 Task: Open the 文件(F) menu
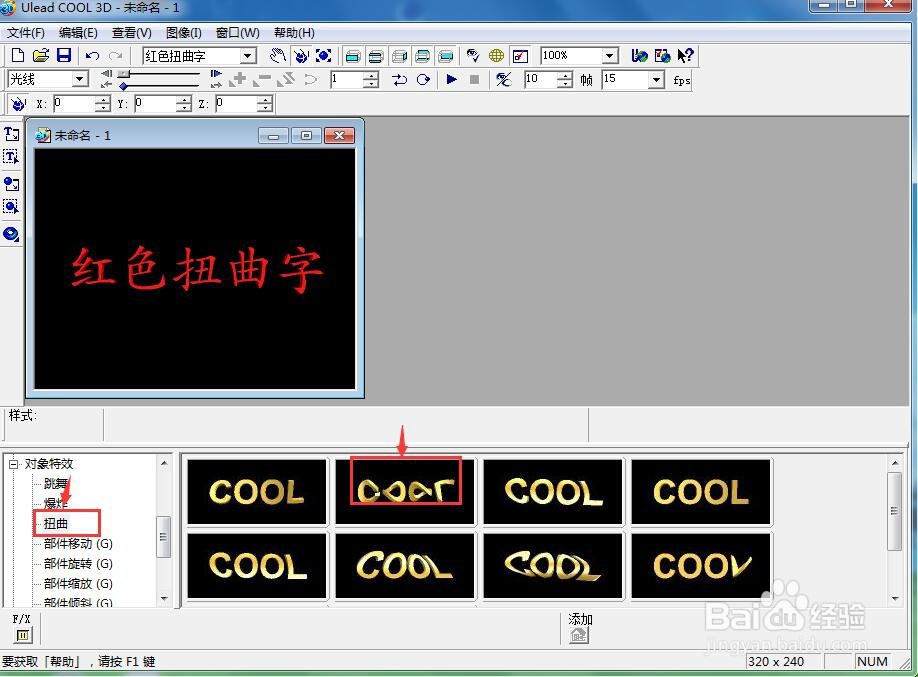pyautogui.click(x=26, y=33)
